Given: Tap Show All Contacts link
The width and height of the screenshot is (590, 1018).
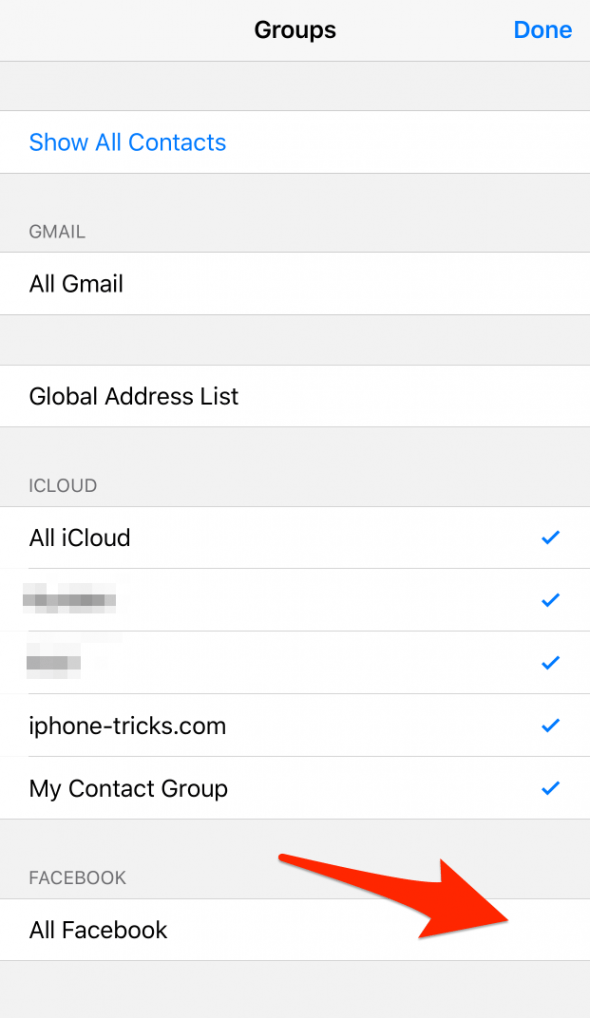Looking at the screenshot, I should coord(127,142).
